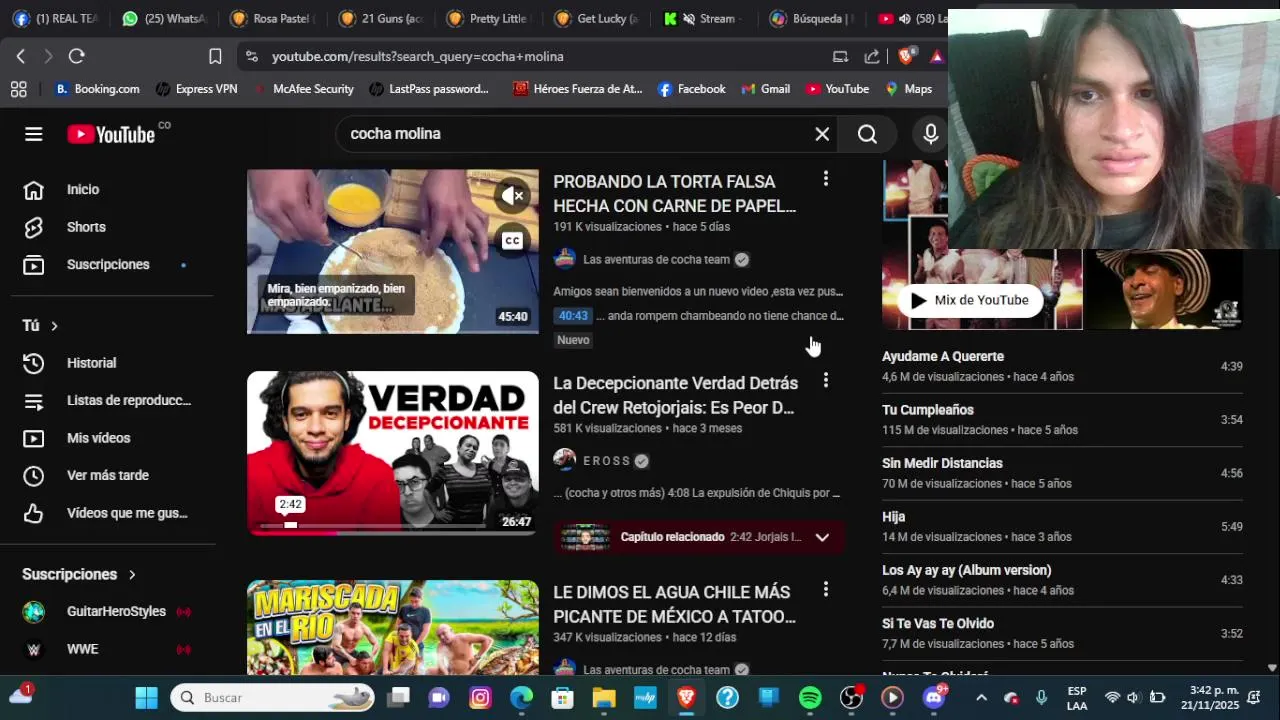This screenshot has width=1280, height=720.
Task: Go back with the browser back arrow
Action: (21, 56)
